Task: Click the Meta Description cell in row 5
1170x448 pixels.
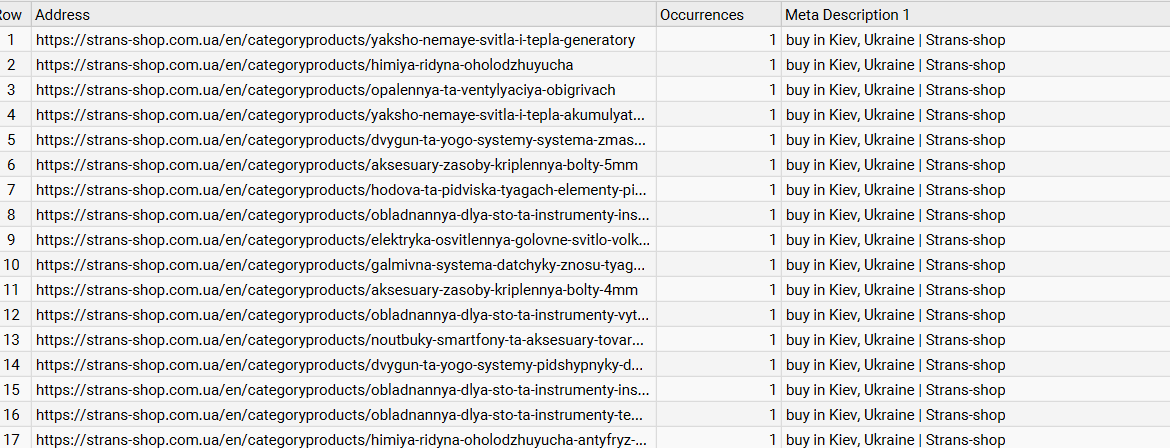Action: tap(975, 140)
